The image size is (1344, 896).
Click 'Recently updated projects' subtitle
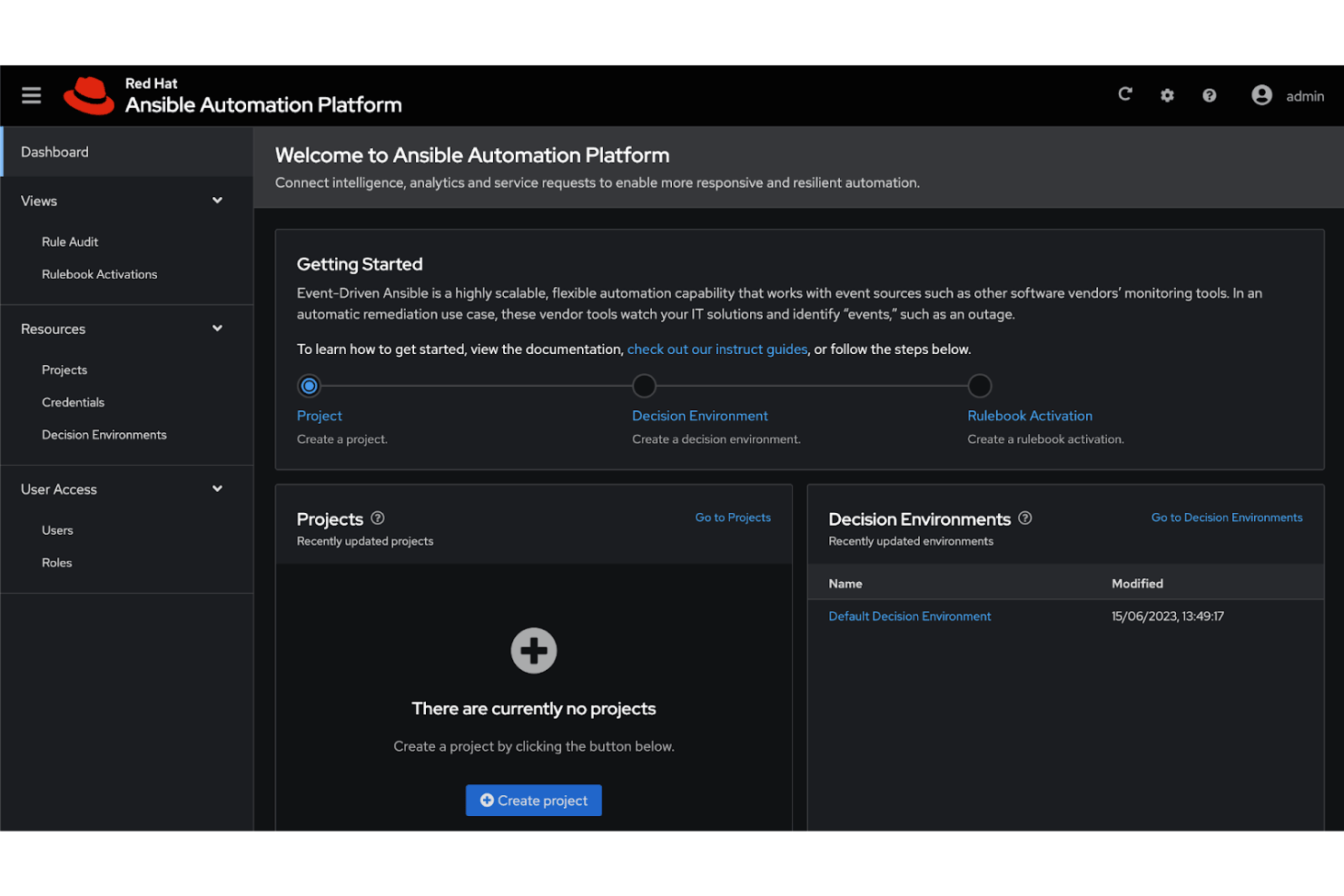(x=365, y=541)
